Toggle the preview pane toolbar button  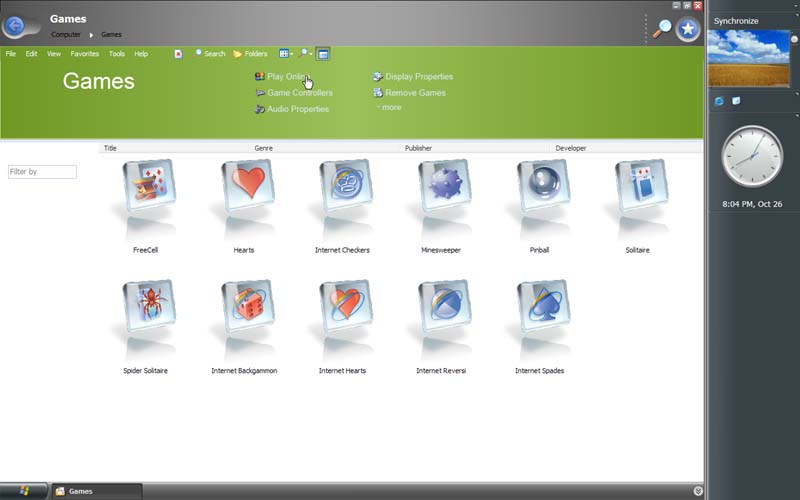(323, 54)
